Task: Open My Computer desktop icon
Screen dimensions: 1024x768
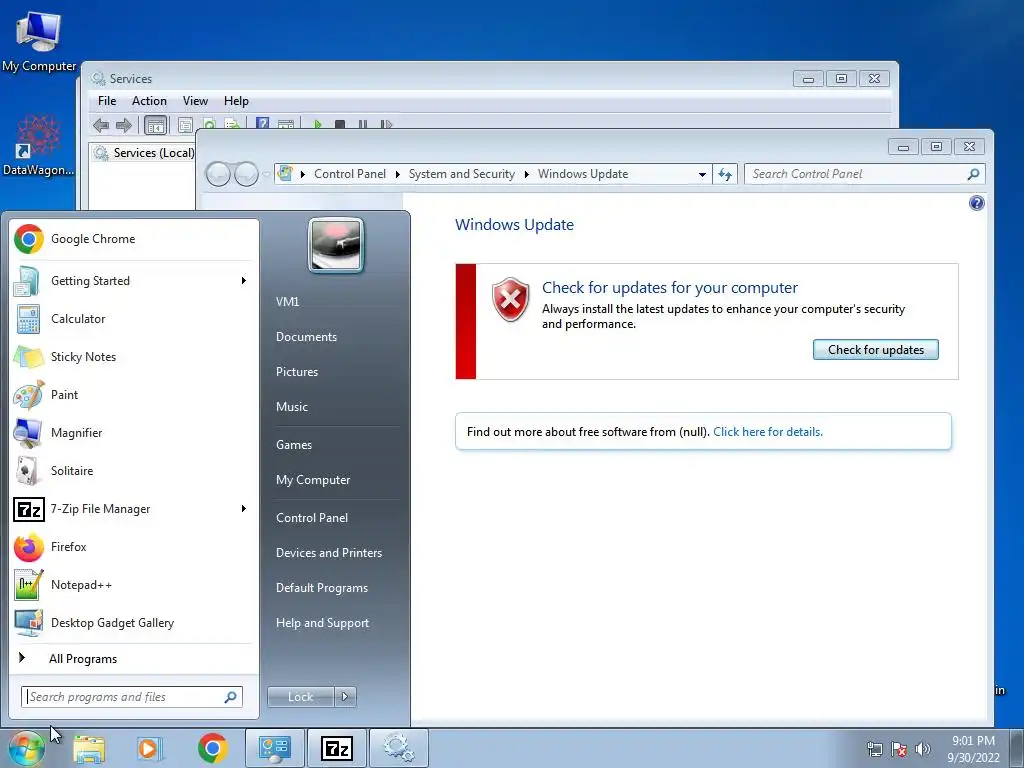Action: (x=39, y=40)
